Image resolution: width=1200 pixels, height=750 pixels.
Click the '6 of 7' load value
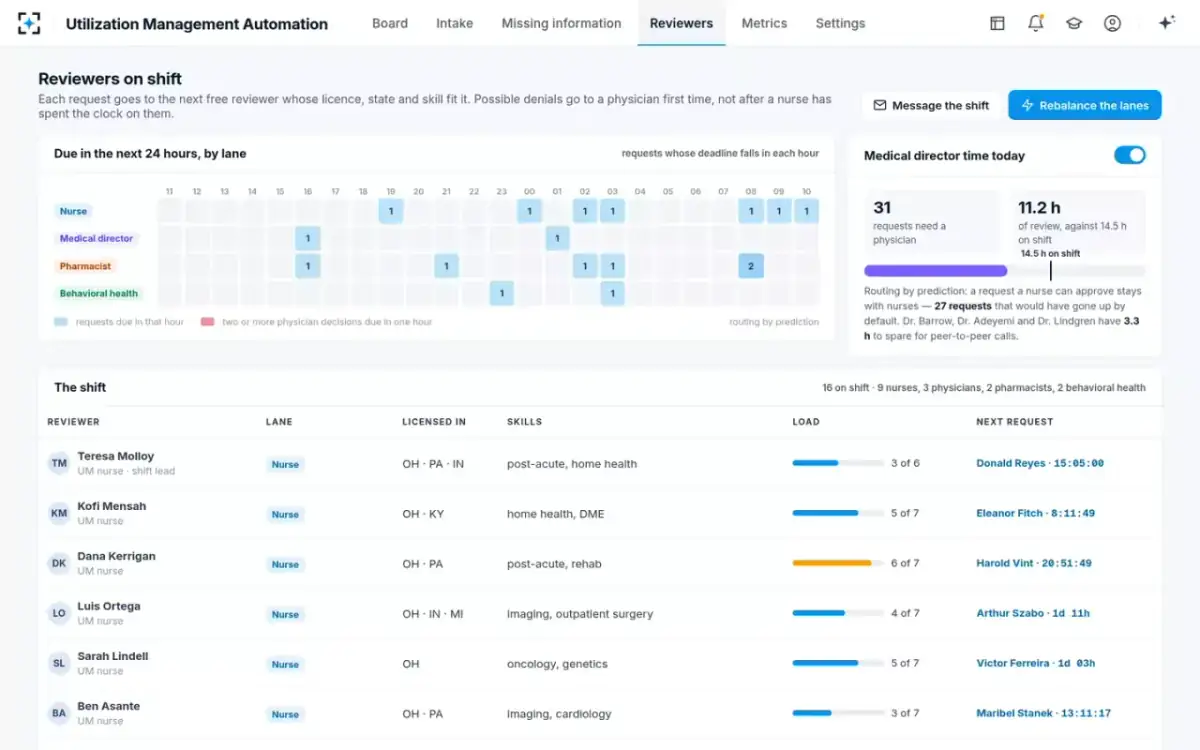(905, 563)
